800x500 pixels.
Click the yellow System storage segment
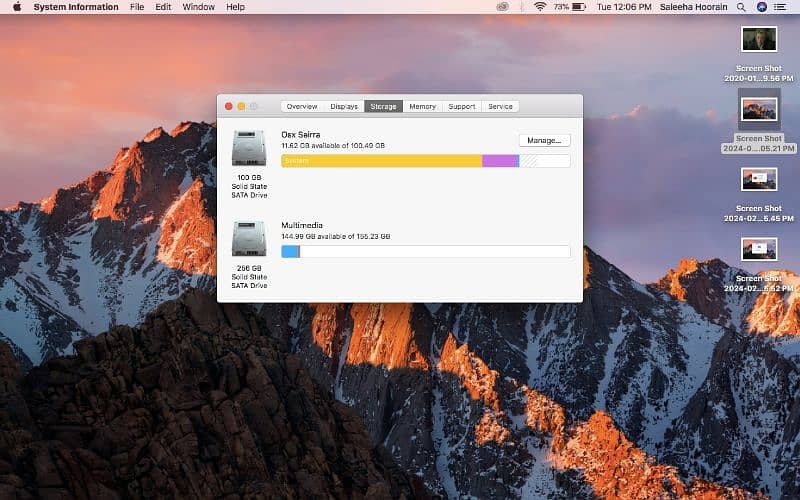pyautogui.click(x=381, y=160)
